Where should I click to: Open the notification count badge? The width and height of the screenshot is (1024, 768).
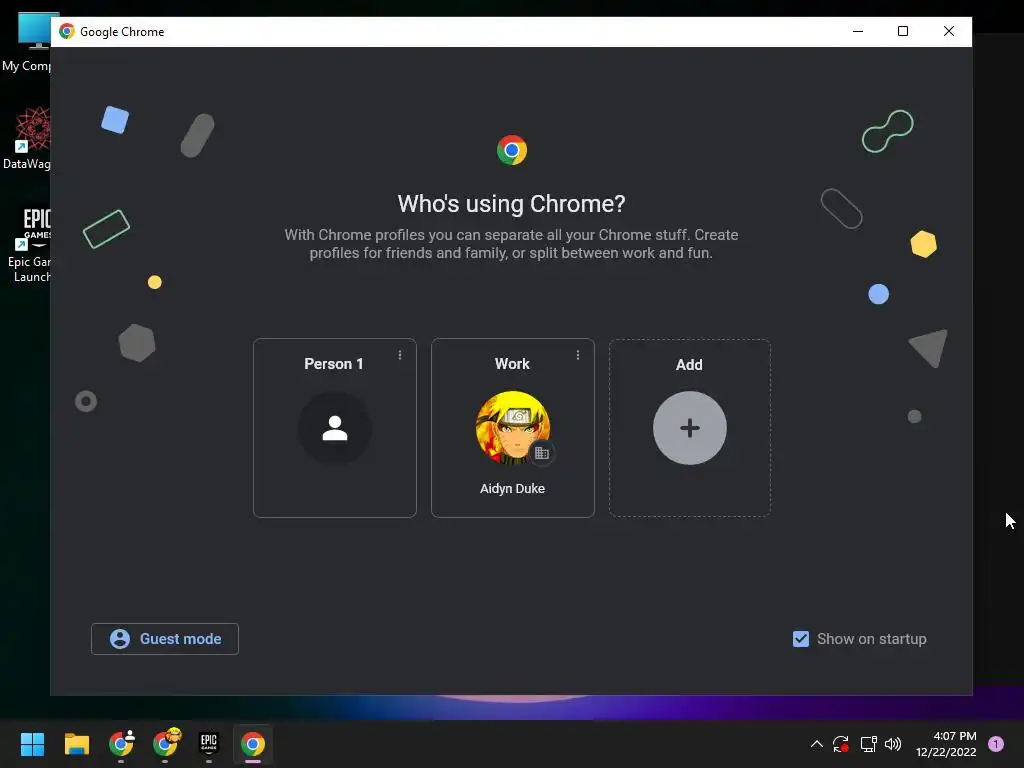[x=996, y=744]
